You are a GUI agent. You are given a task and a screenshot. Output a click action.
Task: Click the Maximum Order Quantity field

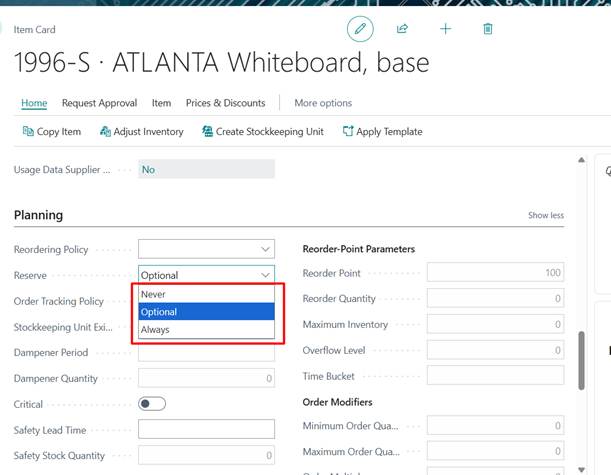click(x=495, y=451)
